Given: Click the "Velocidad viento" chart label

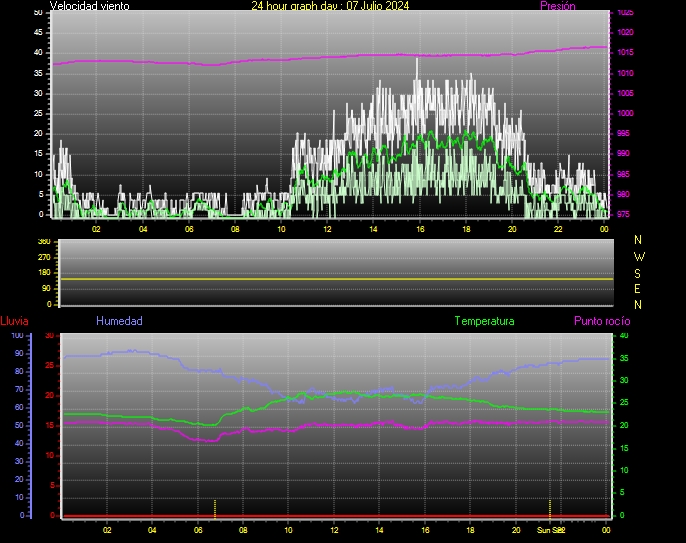Looking at the screenshot, I should point(89,6).
